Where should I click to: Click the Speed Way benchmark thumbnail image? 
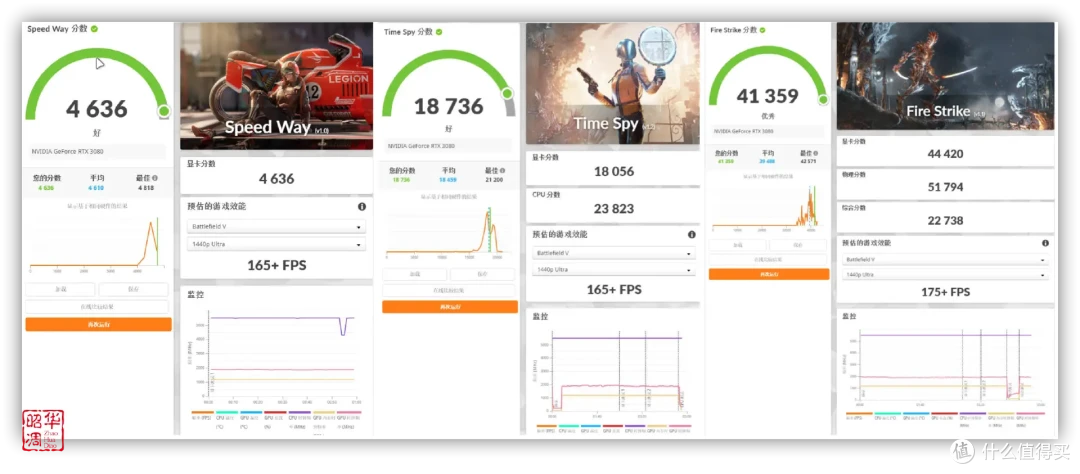[x=276, y=86]
